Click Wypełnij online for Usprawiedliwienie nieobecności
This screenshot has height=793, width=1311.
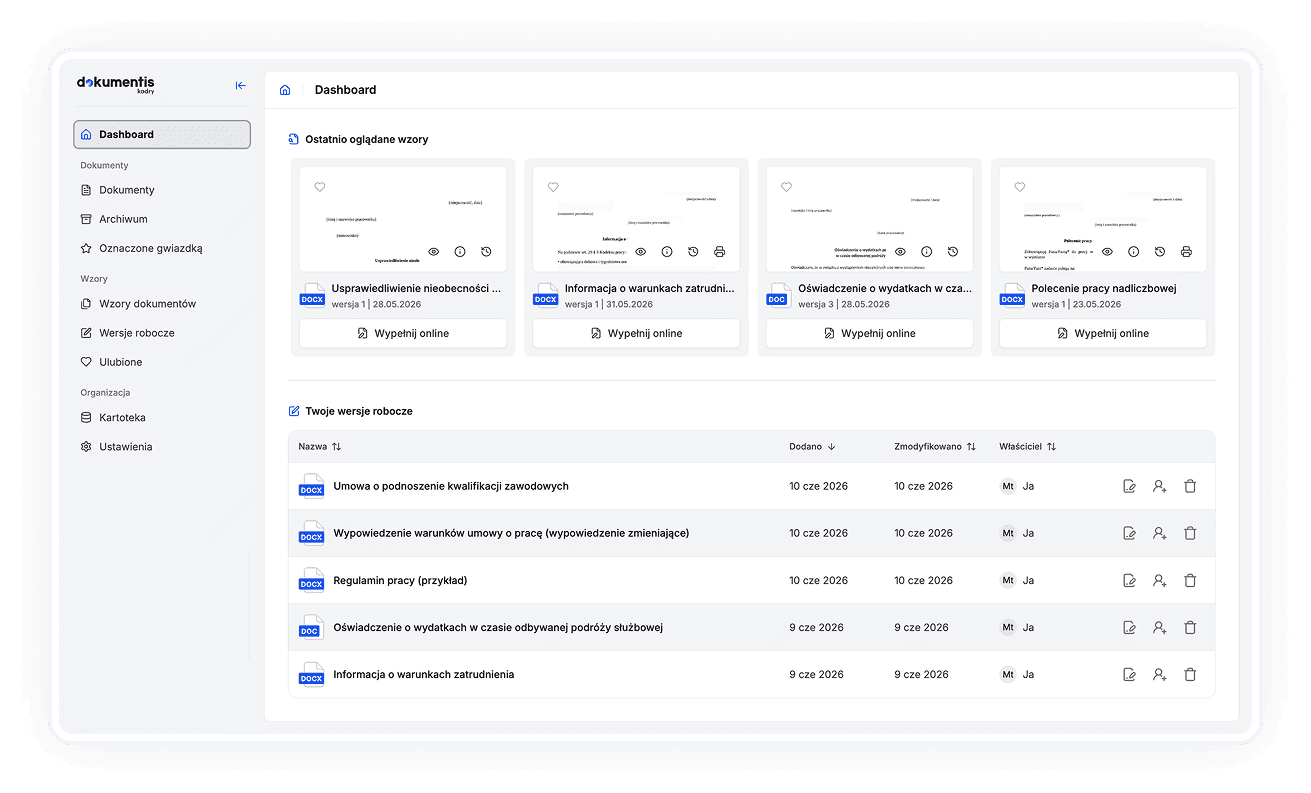tap(403, 334)
